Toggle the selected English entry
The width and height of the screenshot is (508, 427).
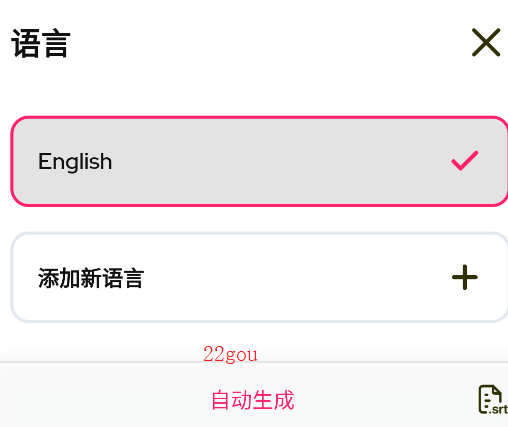pyautogui.click(x=260, y=161)
